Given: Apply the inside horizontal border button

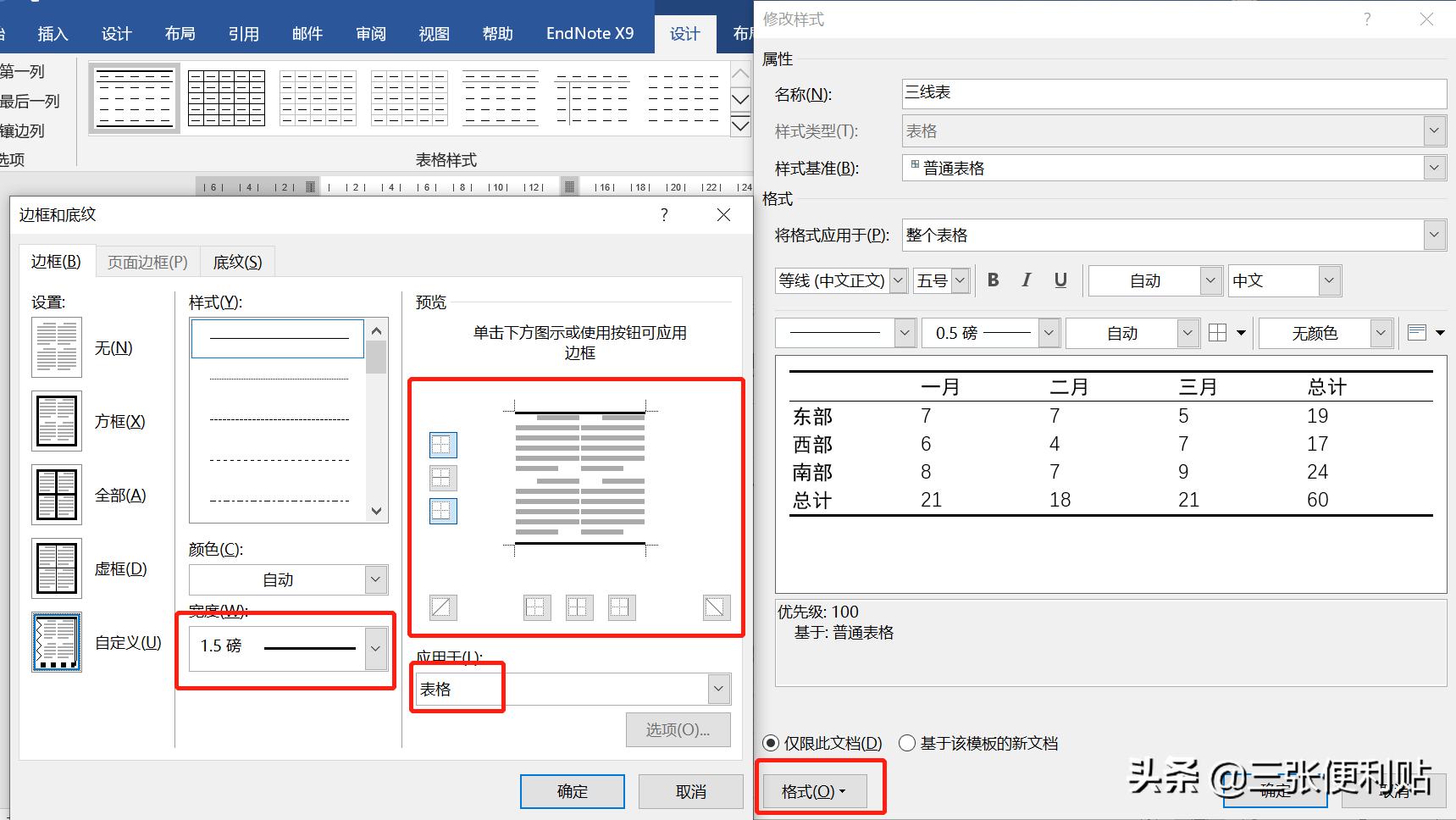Looking at the screenshot, I should coord(442,477).
